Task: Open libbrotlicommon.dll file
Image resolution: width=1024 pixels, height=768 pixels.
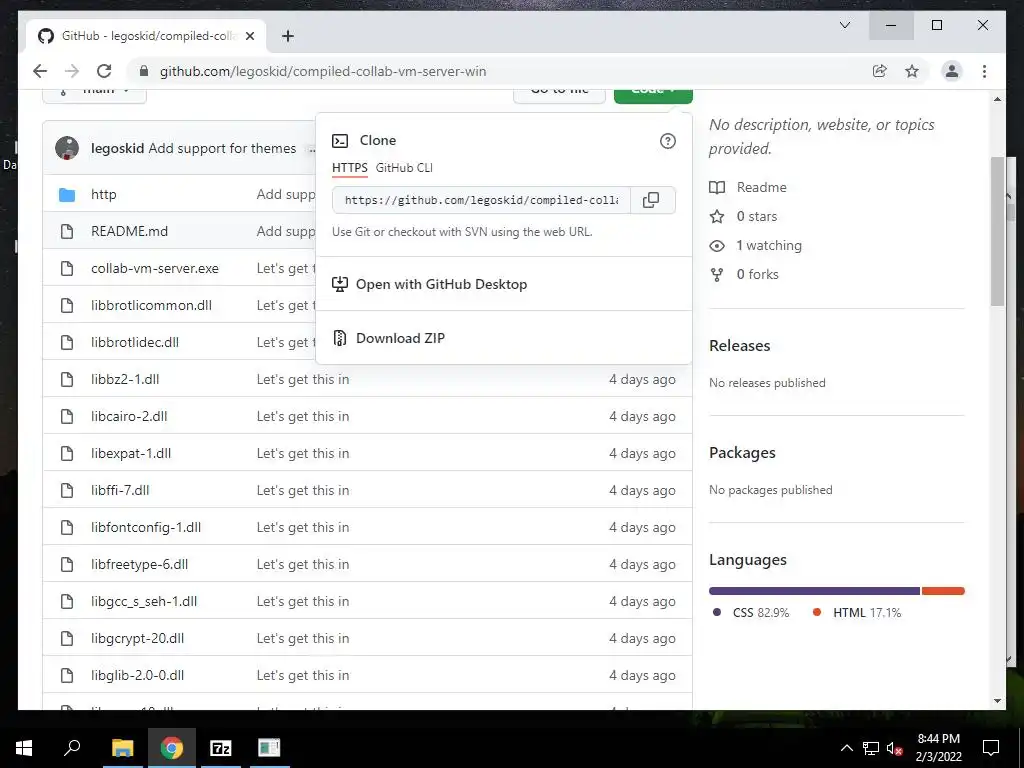Action: tap(152, 305)
